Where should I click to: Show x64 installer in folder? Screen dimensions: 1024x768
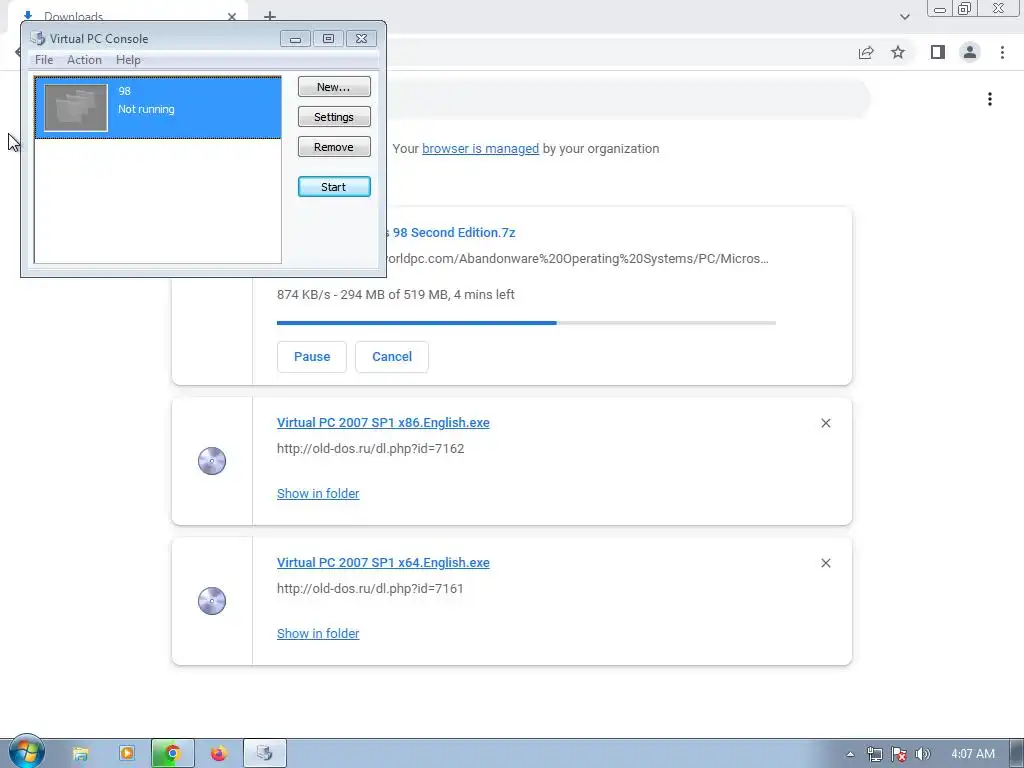click(x=318, y=633)
